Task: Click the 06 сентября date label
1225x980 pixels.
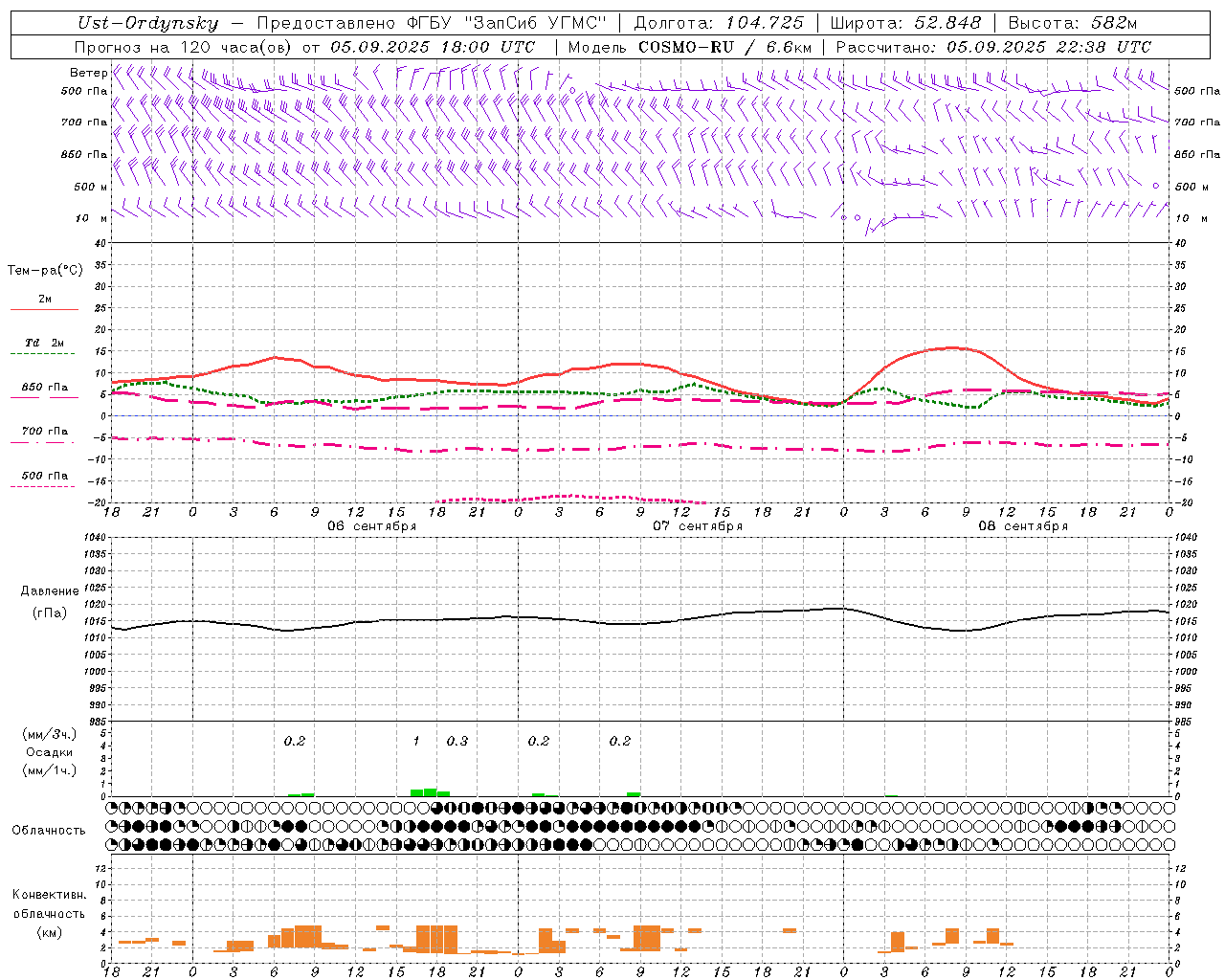Action: (x=372, y=526)
